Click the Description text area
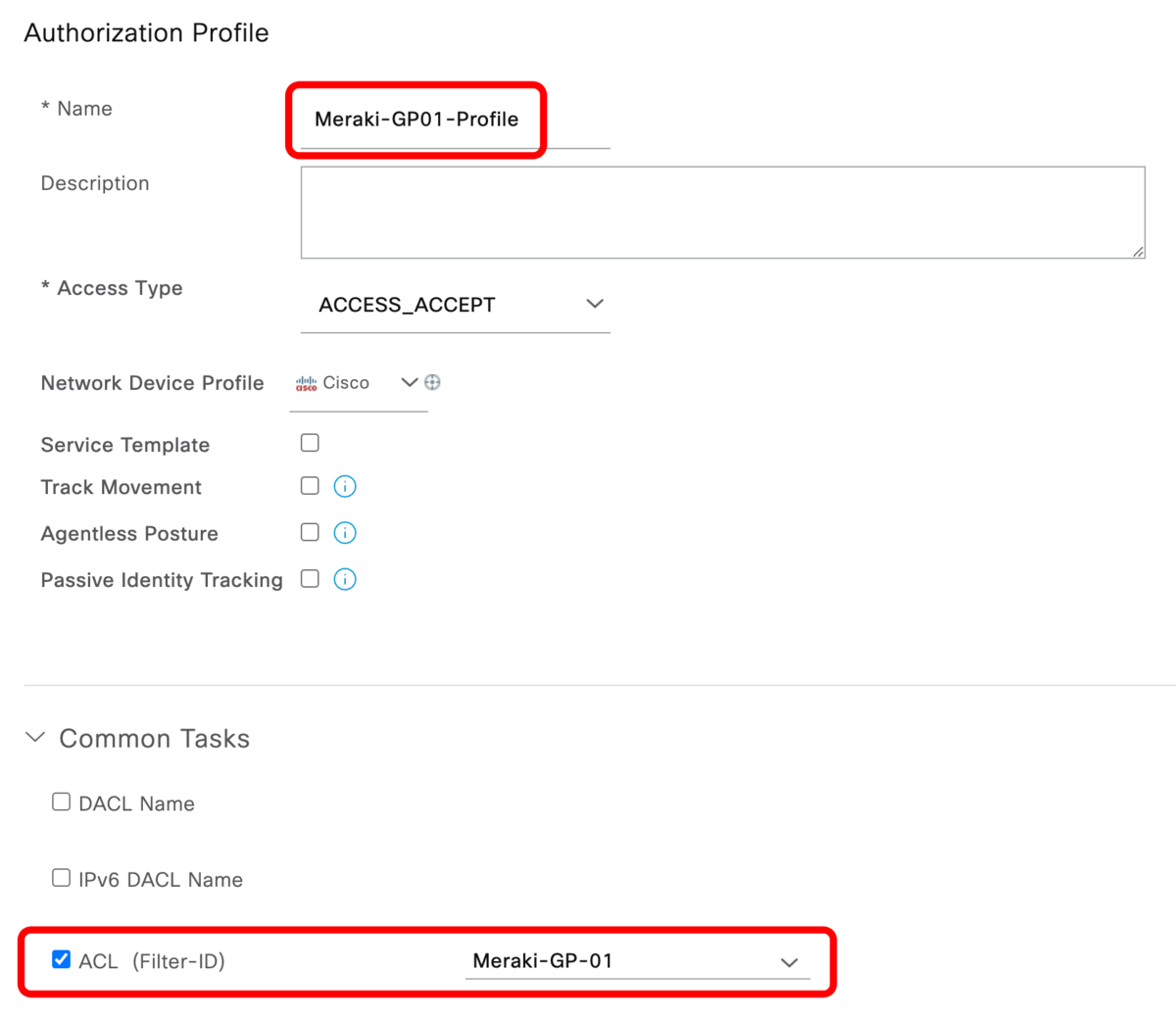This screenshot has width=1176, height=1019. click(723, 213)
